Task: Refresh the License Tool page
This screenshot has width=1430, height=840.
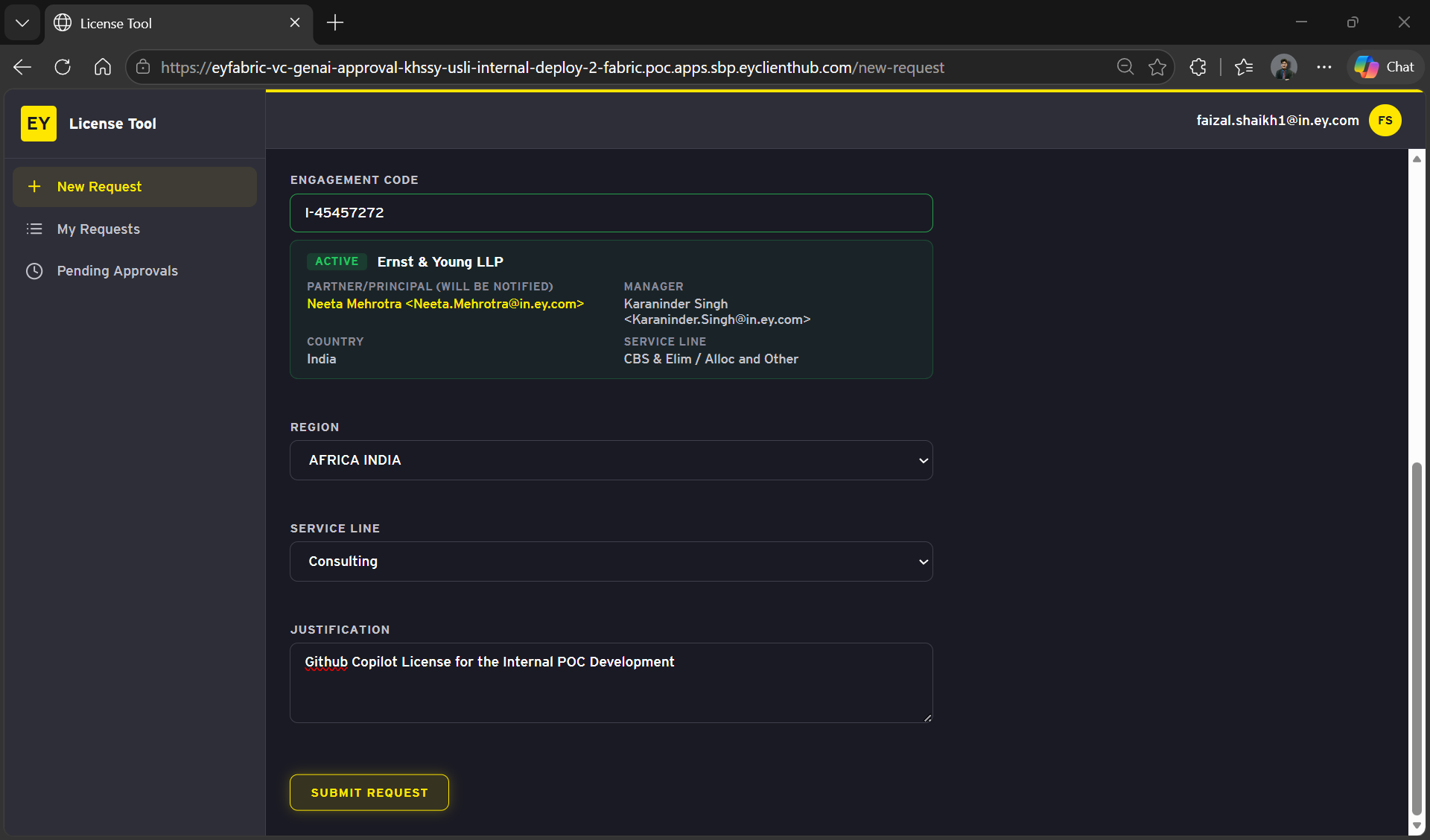Action: click(x=63, y=67)
